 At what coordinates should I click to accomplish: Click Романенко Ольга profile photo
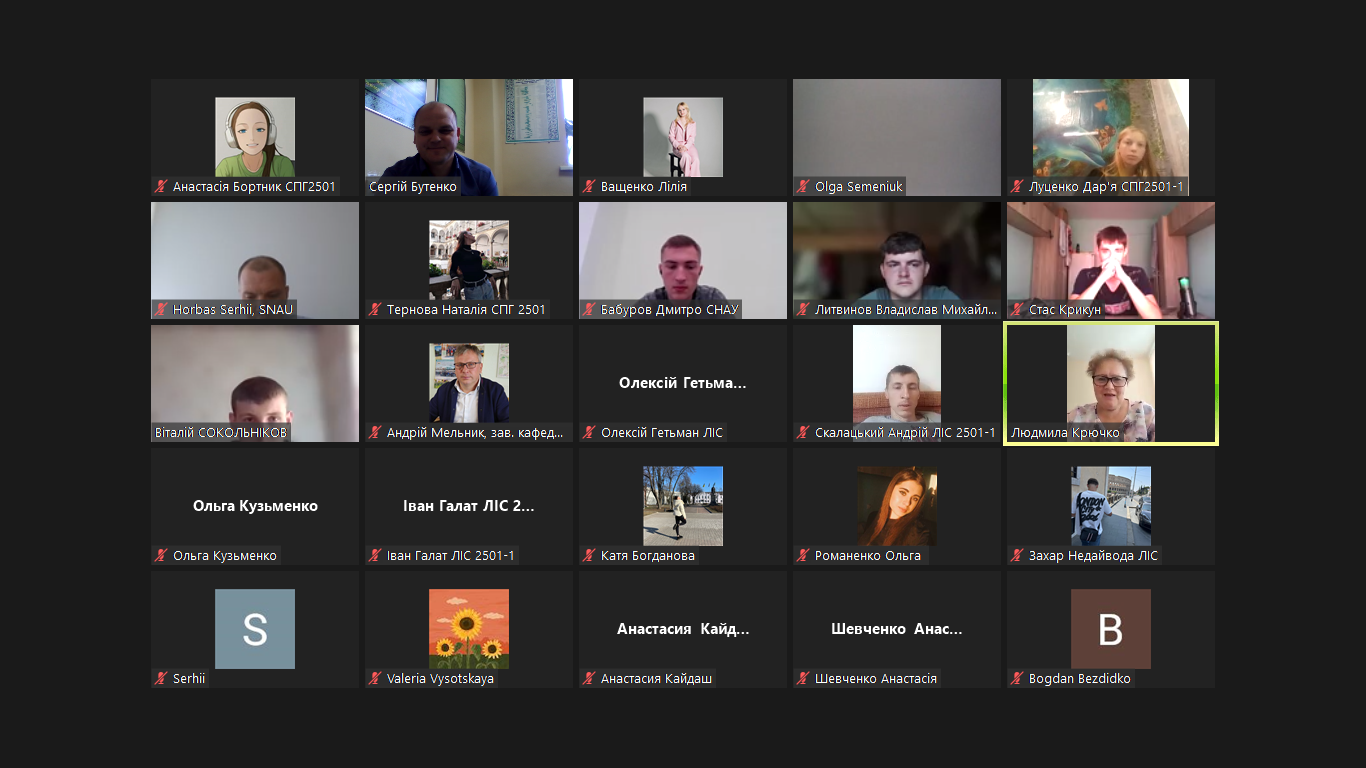pyautogui.click(x=897, y=506)
